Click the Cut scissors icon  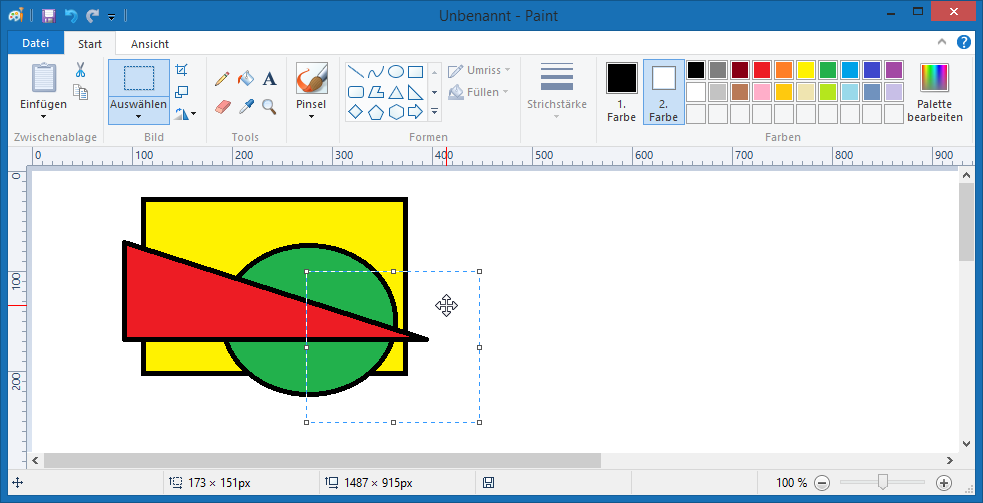tap(81, 70)
